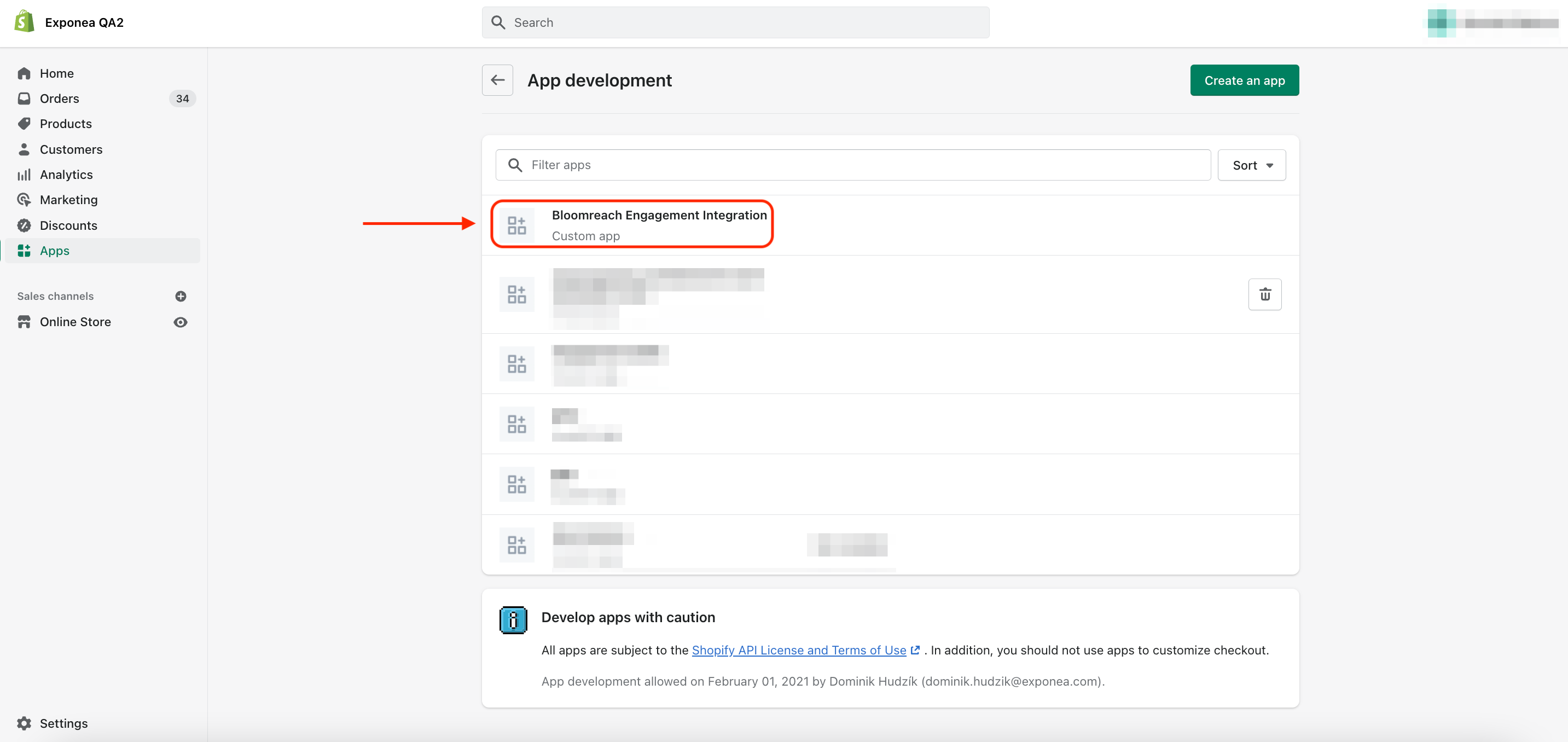The height and width of the screenshot is (742, 1568).
Task: Open the Marketing section
Action: (68, 200)
